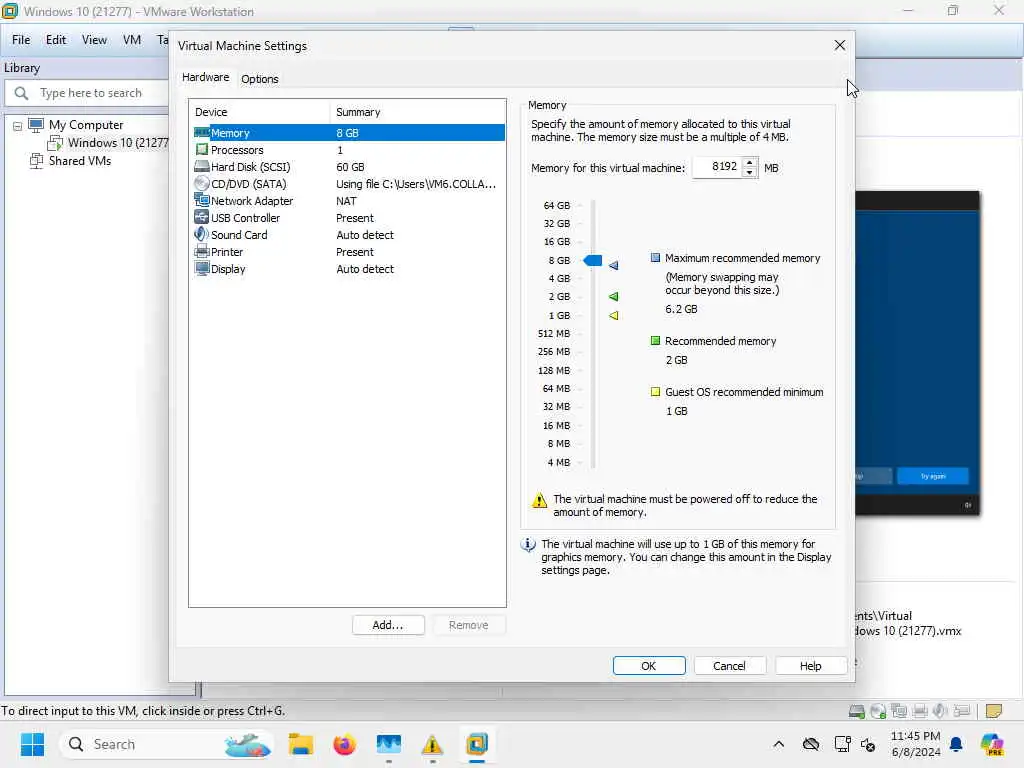Click the green recommended memory marker

tap(613, 296)
